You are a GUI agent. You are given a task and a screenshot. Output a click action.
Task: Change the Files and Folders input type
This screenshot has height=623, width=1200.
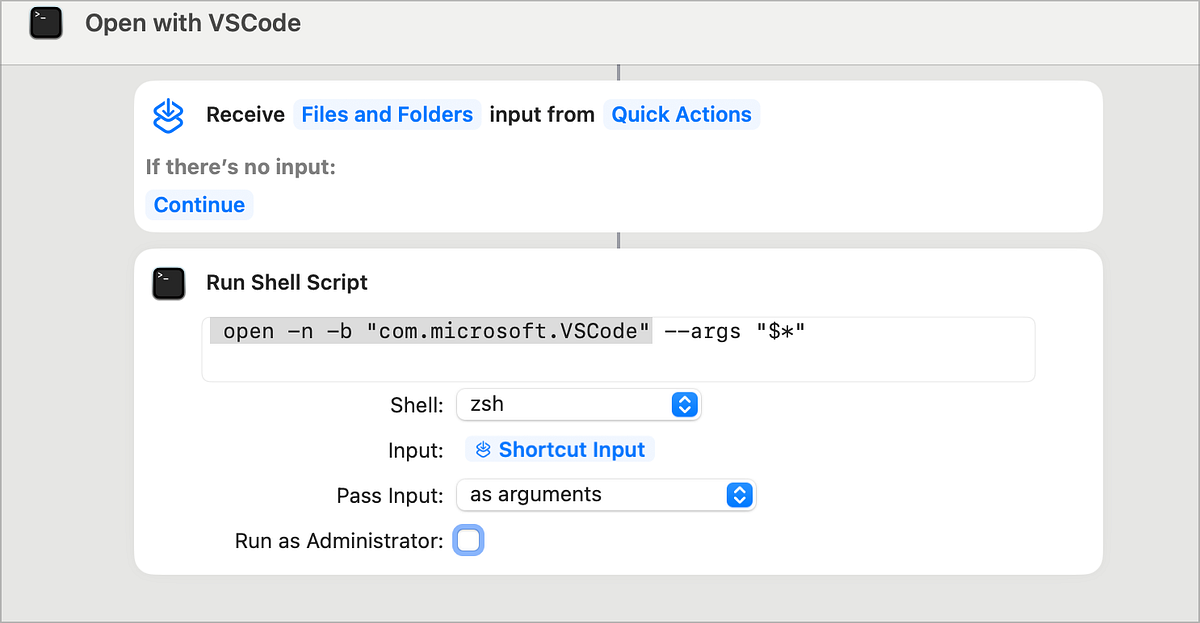pyautogui.click(x=387, y=114)
